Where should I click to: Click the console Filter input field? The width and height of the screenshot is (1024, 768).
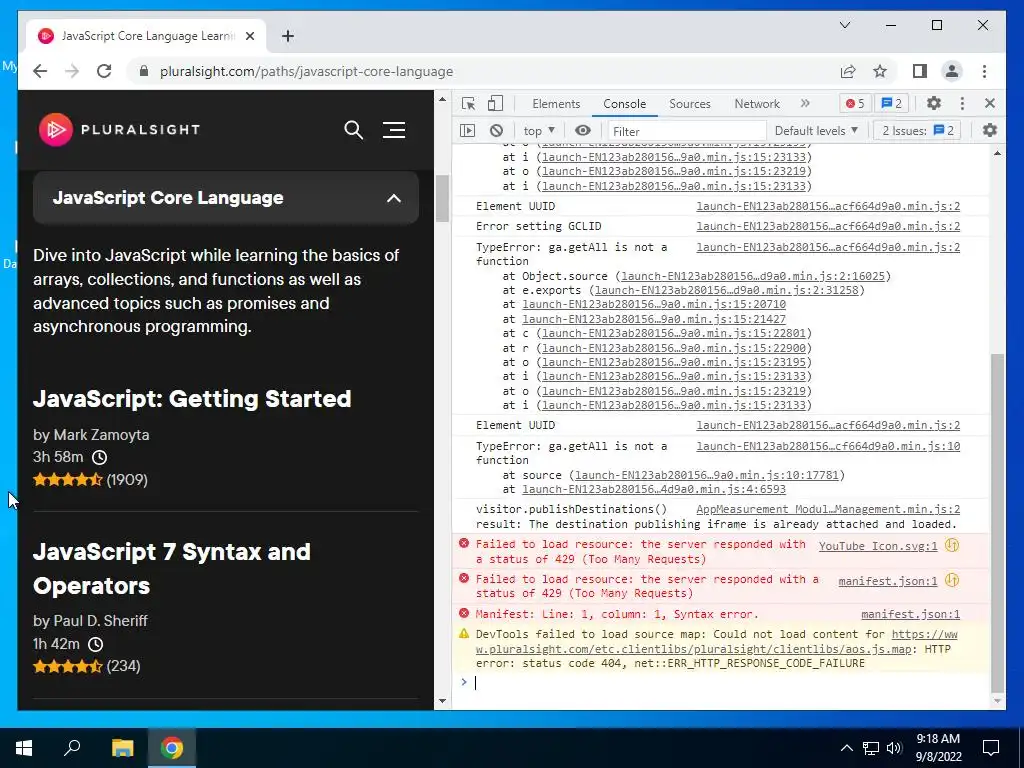[x=687, y=131]
